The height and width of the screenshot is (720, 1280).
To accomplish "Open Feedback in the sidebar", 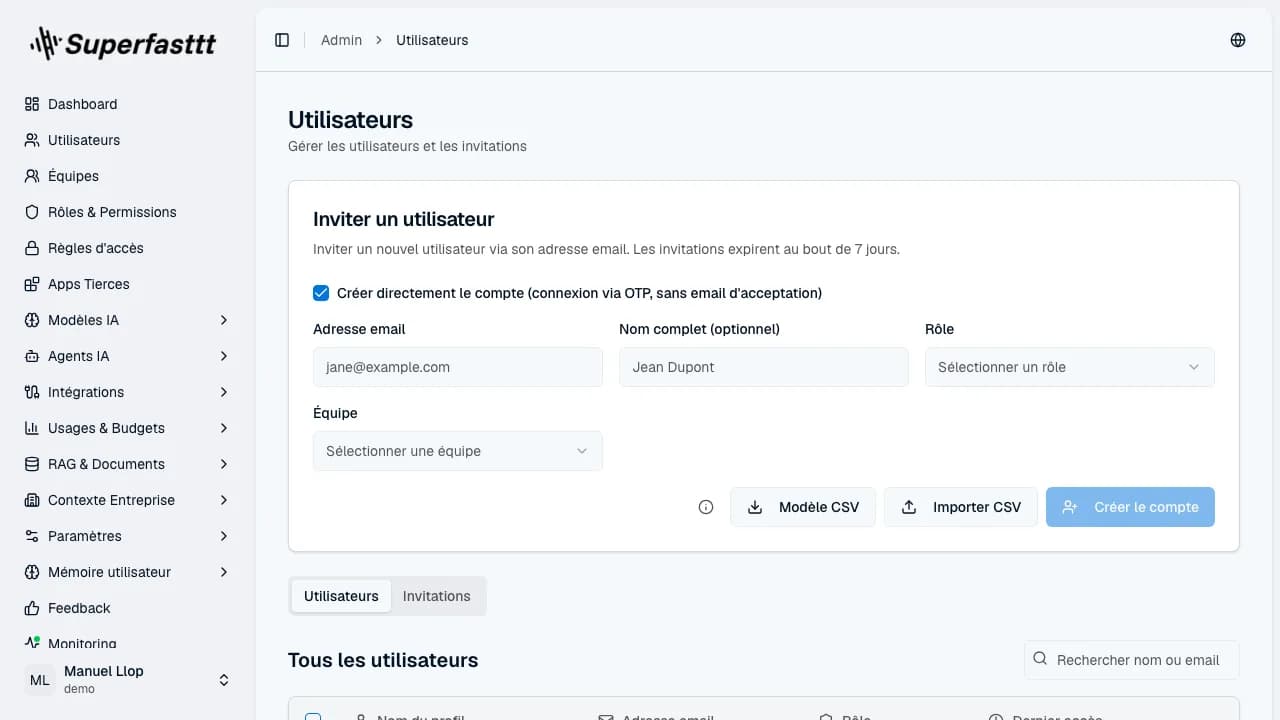I will [x=128, y=608].
